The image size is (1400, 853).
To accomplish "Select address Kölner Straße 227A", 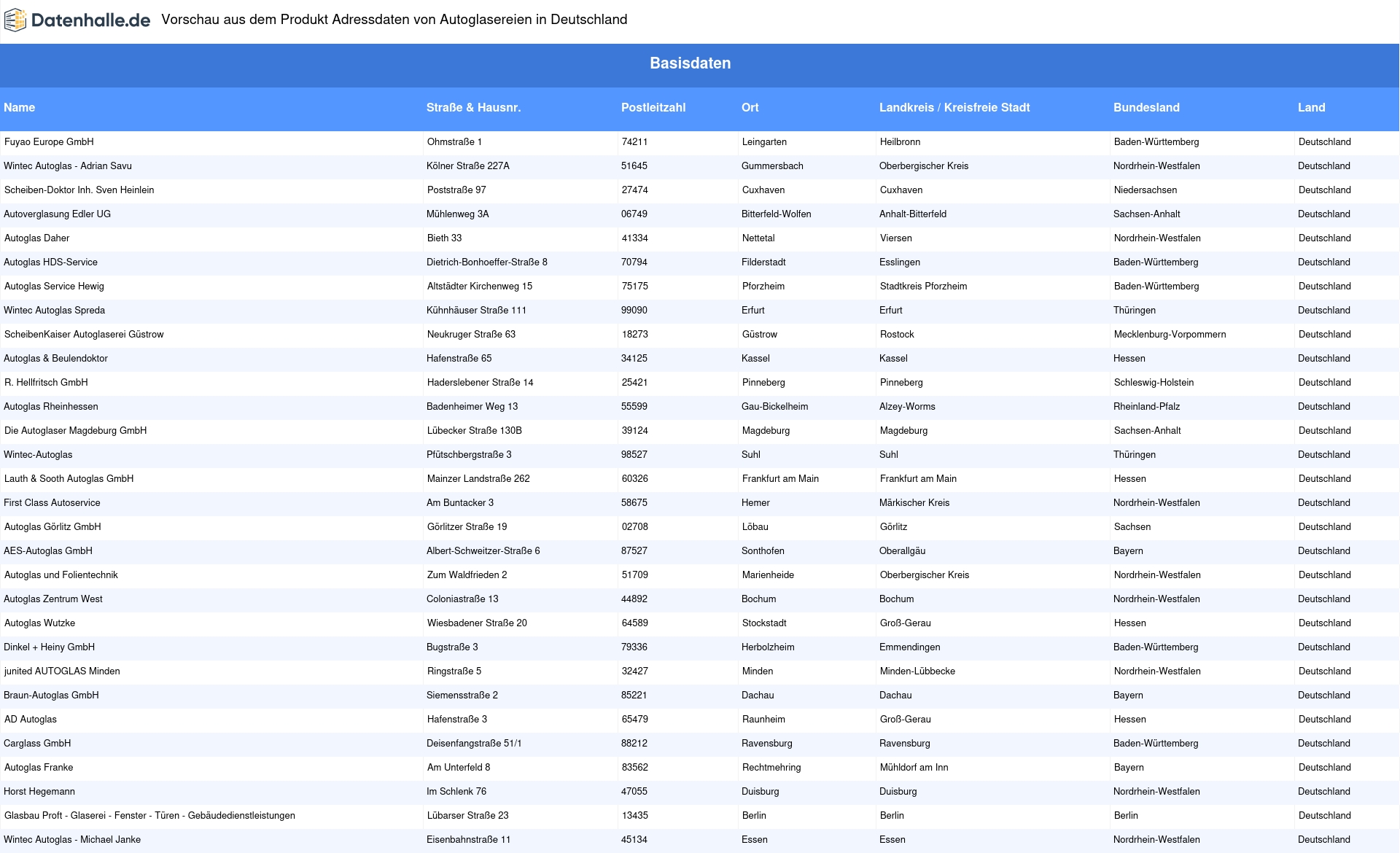I will coord(468,166).
